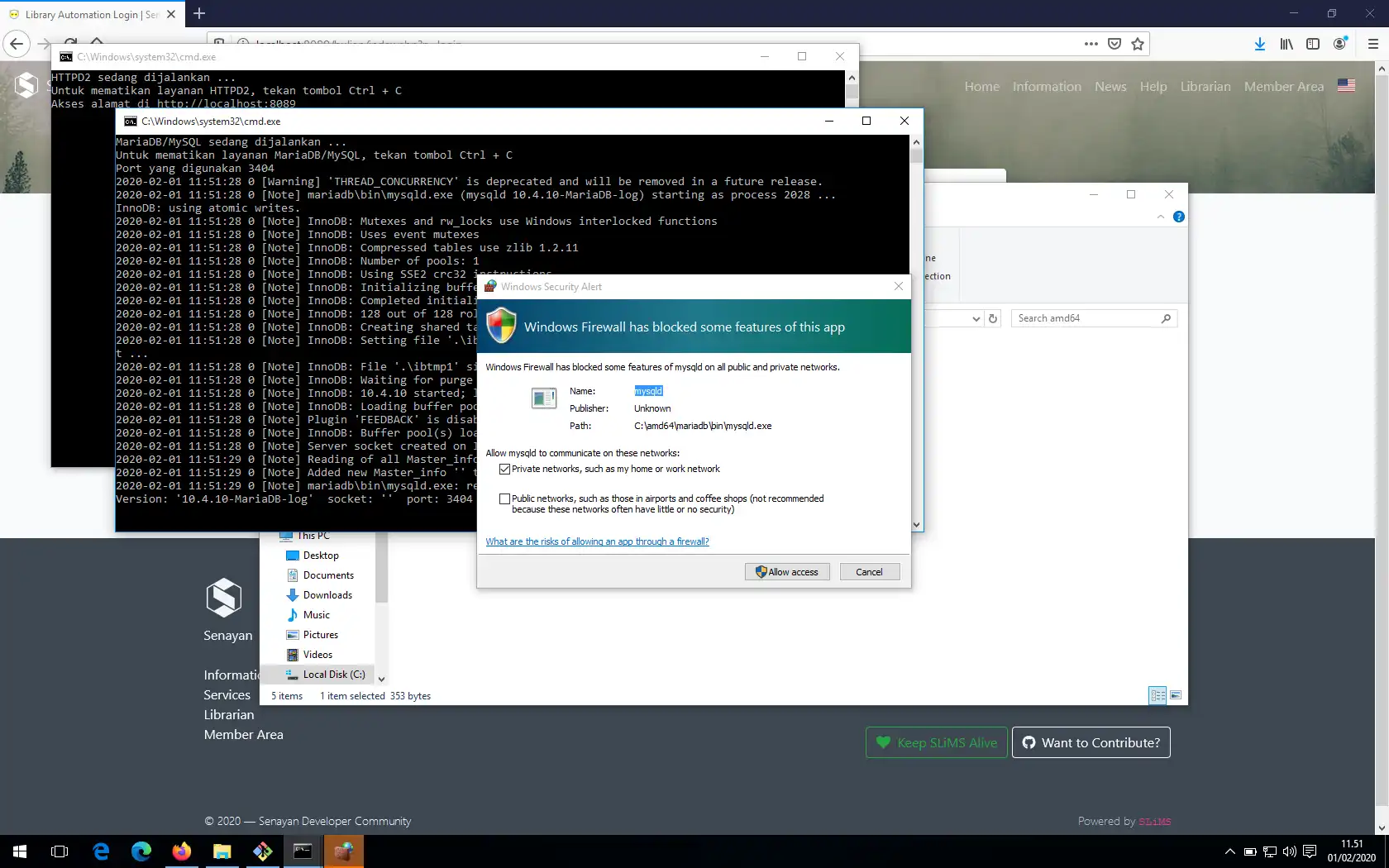The image size is (1389, 868).
Task: Click Keep SLiMS Alive button
Action: click(x=937, y=742)
